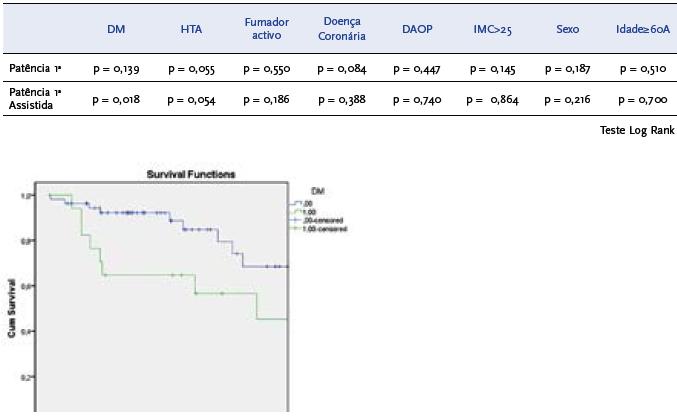Click the DM legend title

click(317, 190)
